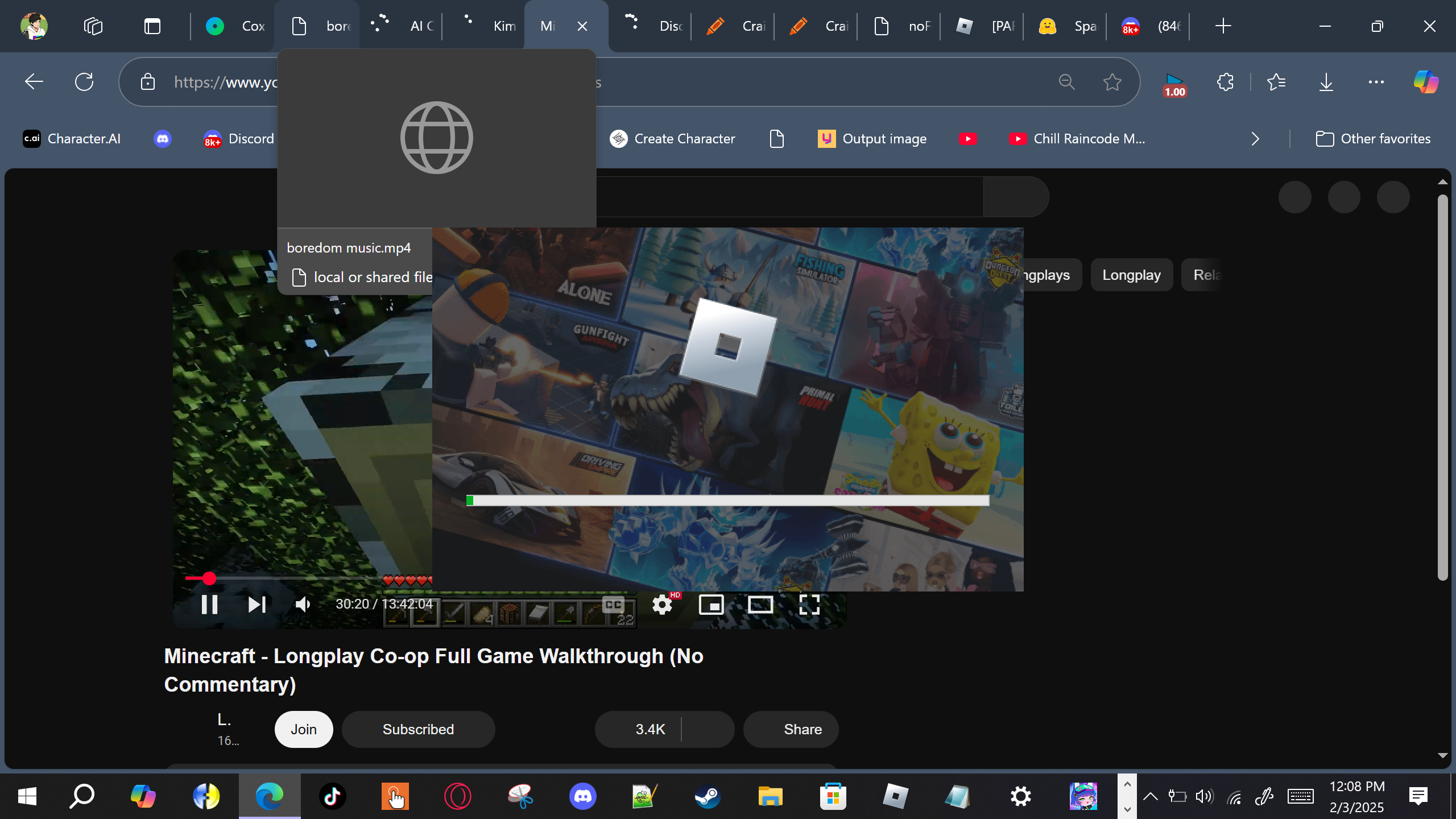Show hidden system tray icons
This screenshot has width=1456, height=819.
[x=1150, y=796]
